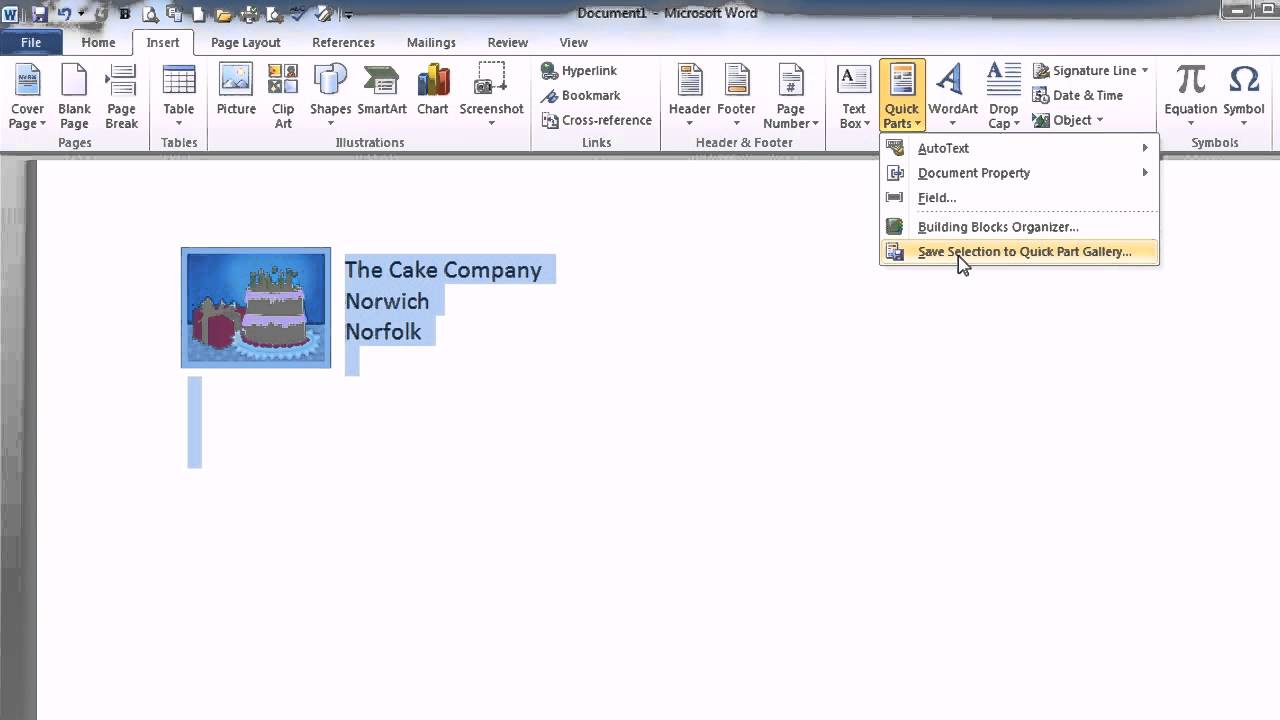Switch to the View tab
This screenshot has width=1280, height=720.
click(573, 43)
